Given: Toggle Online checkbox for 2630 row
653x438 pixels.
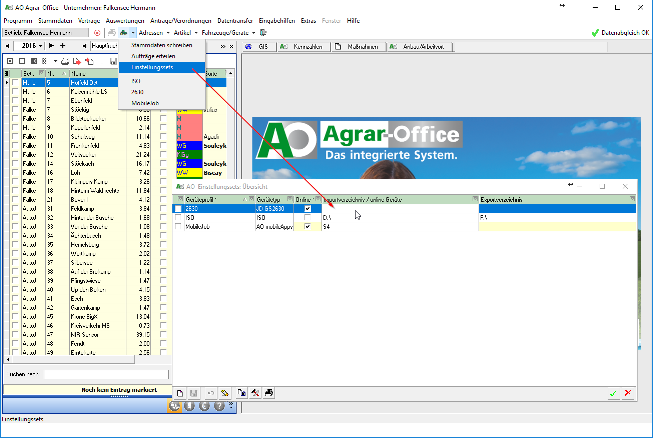Looking at the screenshot, I should (x=308, y=209).
